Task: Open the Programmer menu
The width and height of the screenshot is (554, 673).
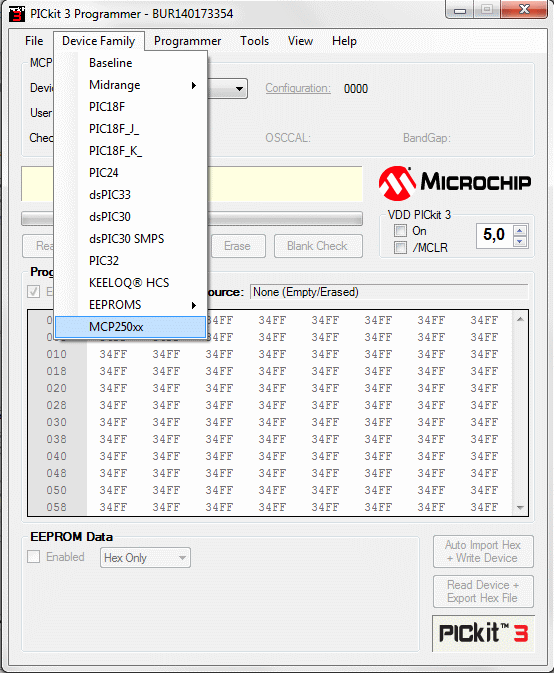Action: point(188,41)
